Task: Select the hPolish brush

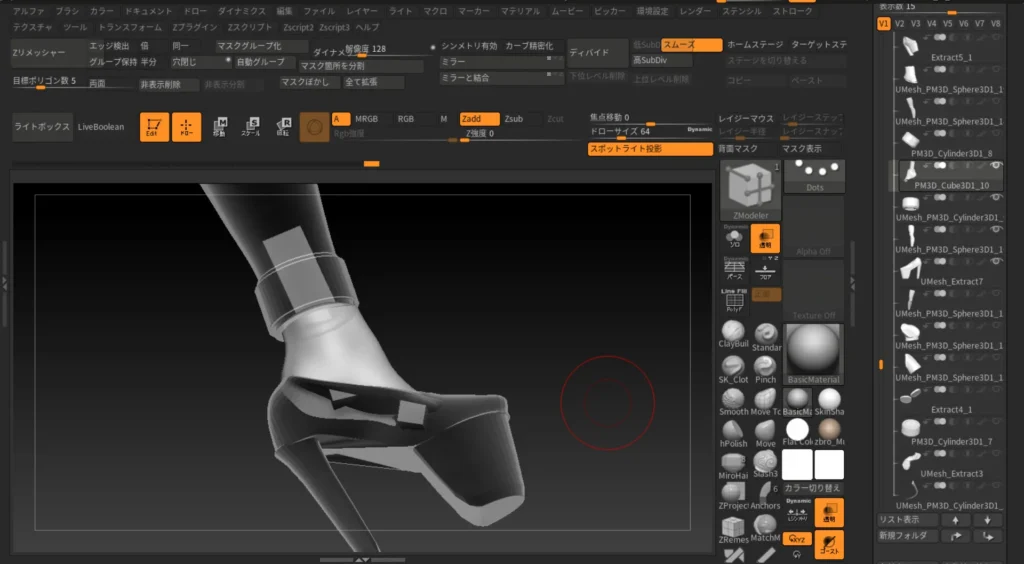Action: click(733, 429)
